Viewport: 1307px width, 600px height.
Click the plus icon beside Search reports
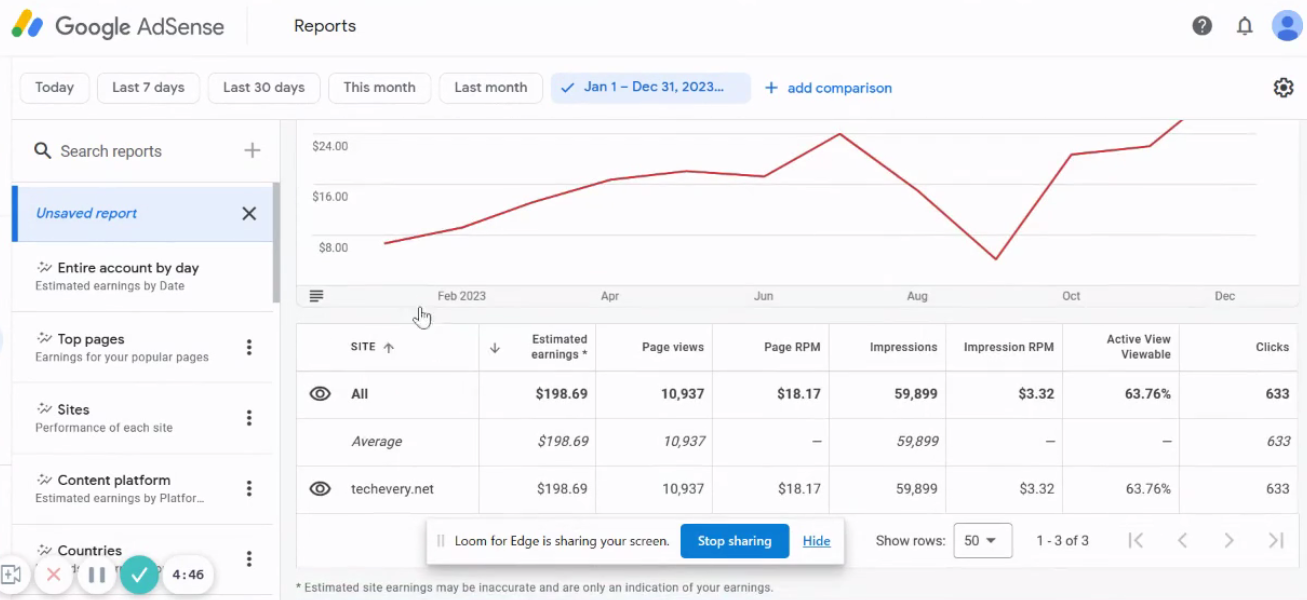tap(252, 151)
